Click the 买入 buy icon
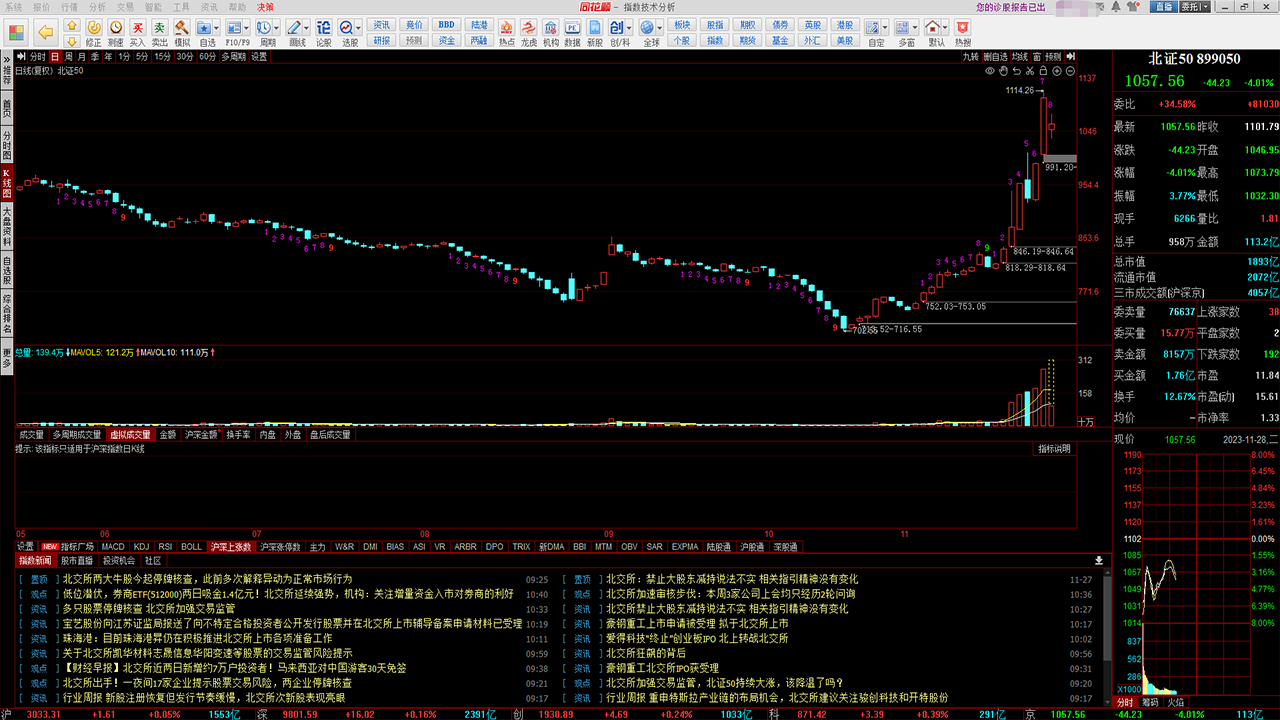This screenshot has height=720, width=1280. (x=137, y=28)
